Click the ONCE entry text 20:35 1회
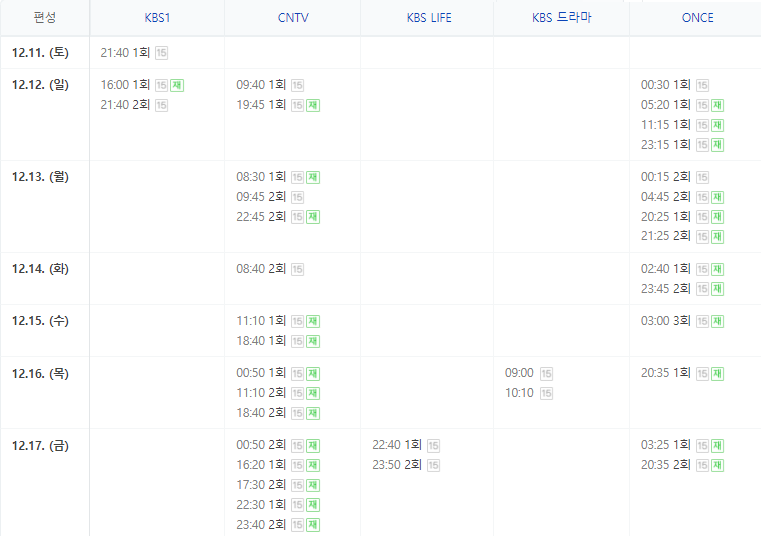This screenshot has width=761, height=536. coord(666,373)
